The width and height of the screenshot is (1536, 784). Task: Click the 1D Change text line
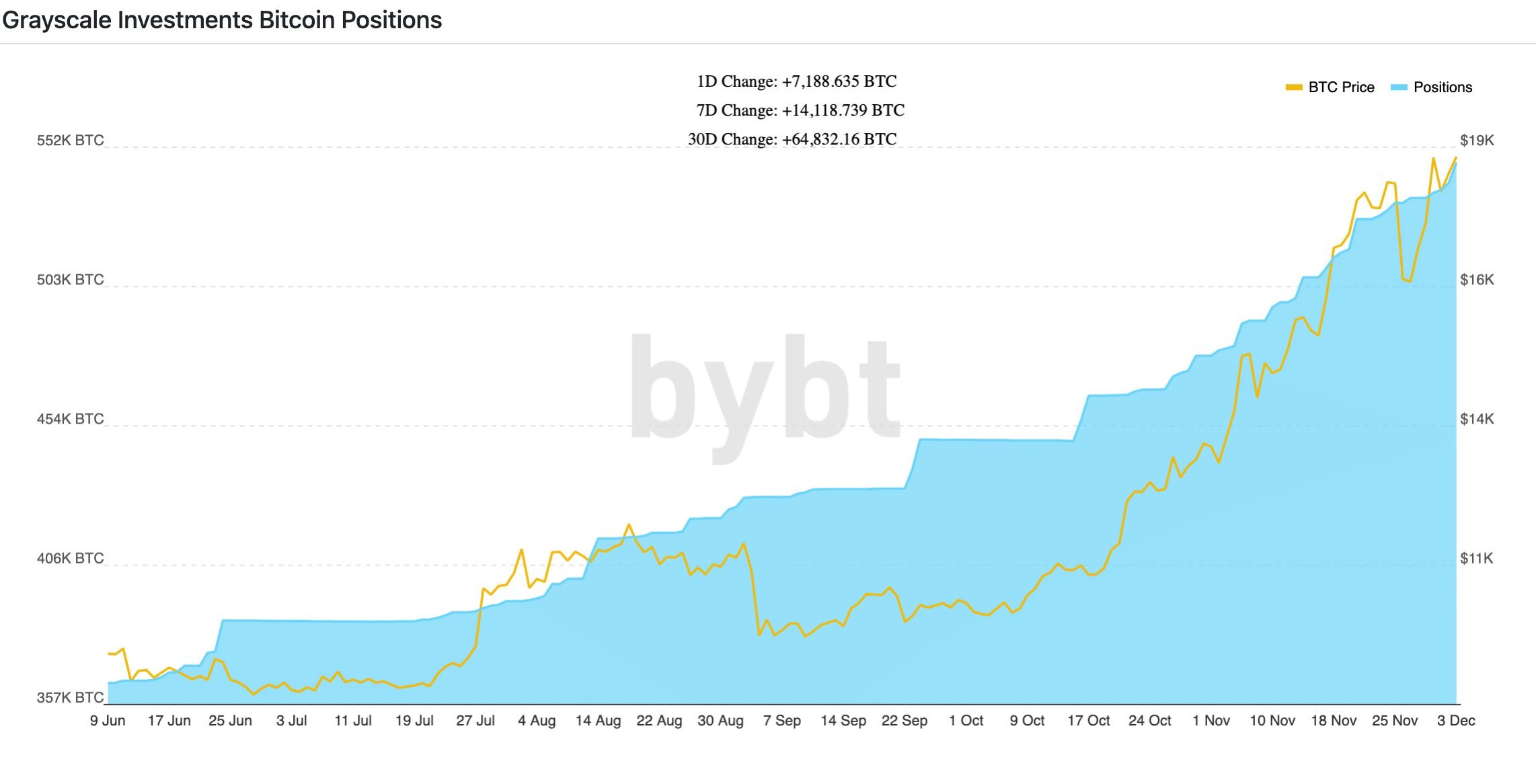(796, 81)
